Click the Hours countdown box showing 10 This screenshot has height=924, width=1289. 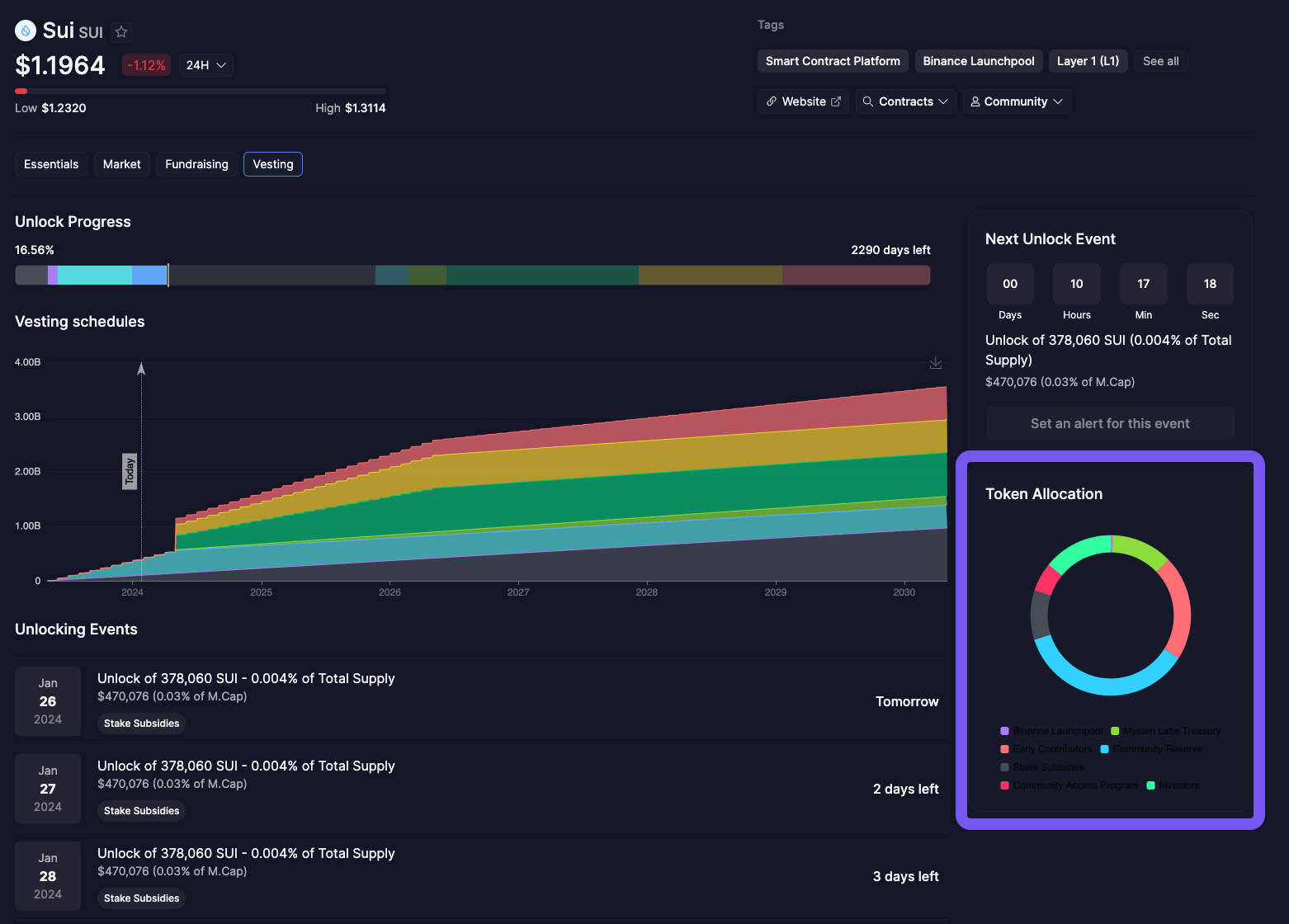click(1077, 284)
